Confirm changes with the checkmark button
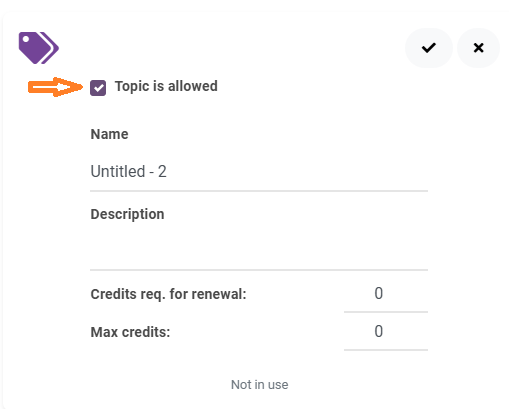The width and height of the screenshot is (509, 409). click(x=429, y=48)
